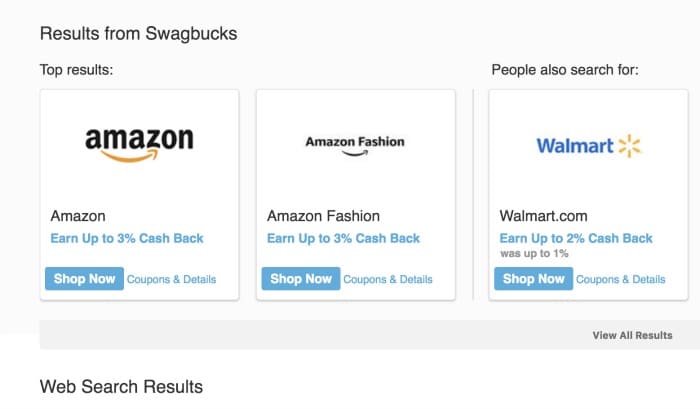
Task: Open Coupons & Details for Walmart.com
Action: coord(621,280)
